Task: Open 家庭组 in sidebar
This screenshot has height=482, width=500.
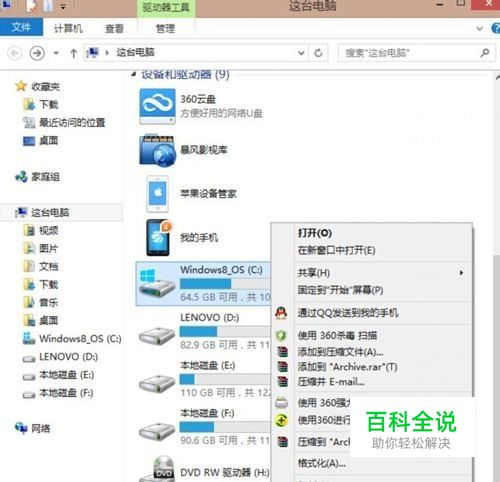Action: [38, 177]
